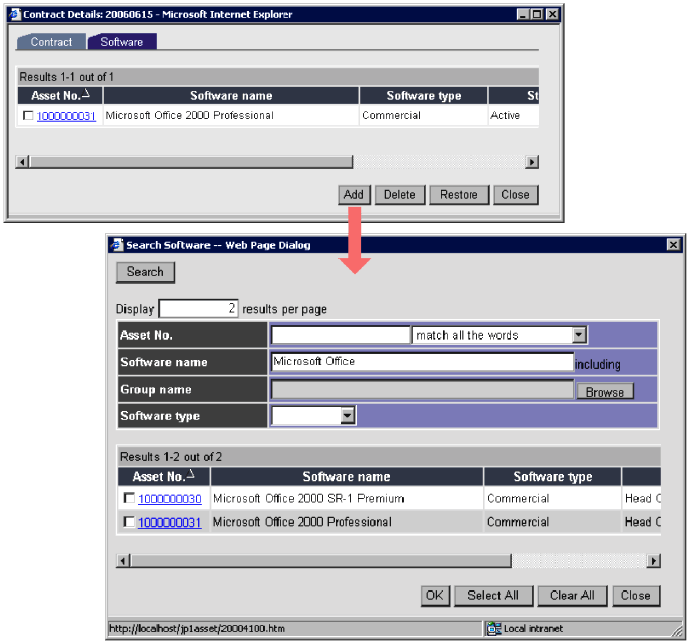Click left scroll arrow in Search Software scrollbar
The height and width of the screenshot is (643, 688).
[x=123, y=560]
